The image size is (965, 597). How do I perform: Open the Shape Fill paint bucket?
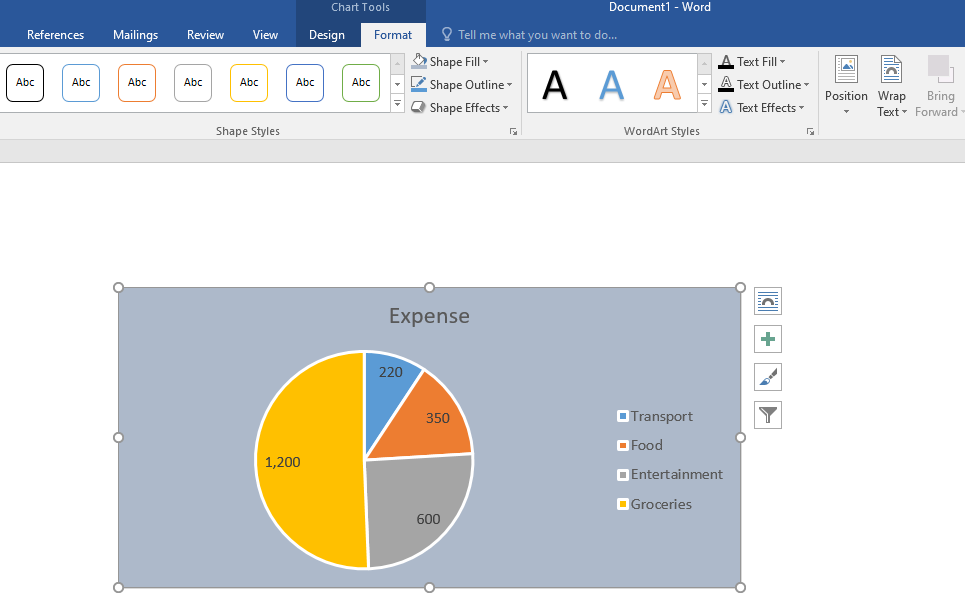click(419, 61)
